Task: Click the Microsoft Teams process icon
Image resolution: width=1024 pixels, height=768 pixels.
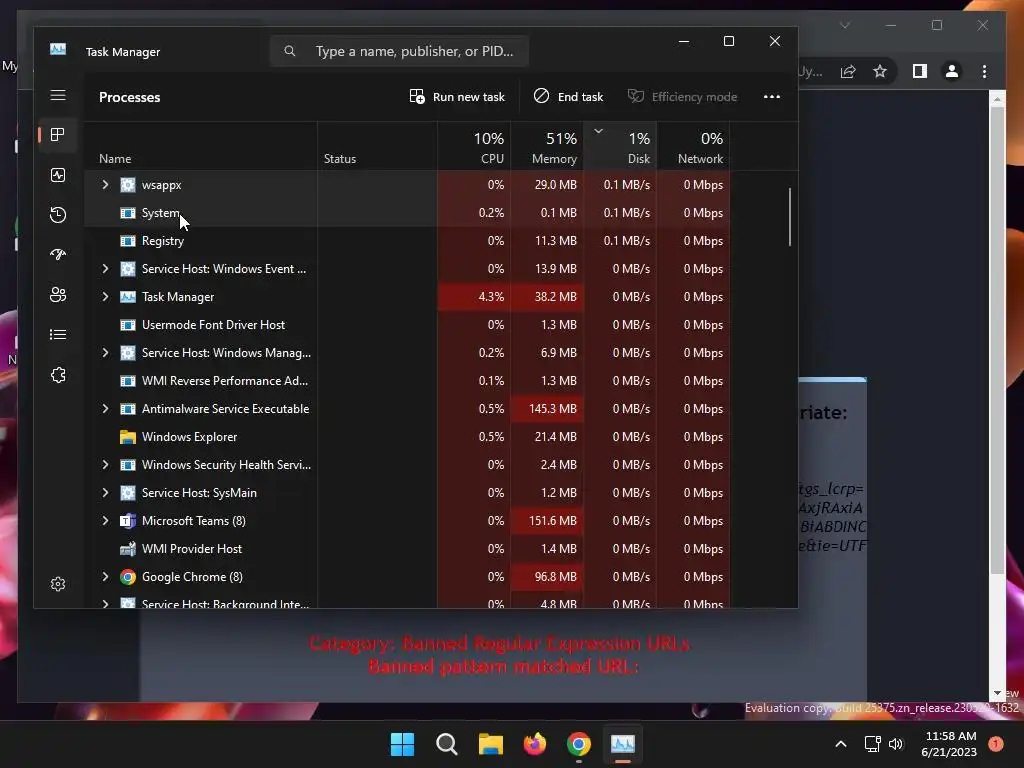Action: (x=128, y=521)
